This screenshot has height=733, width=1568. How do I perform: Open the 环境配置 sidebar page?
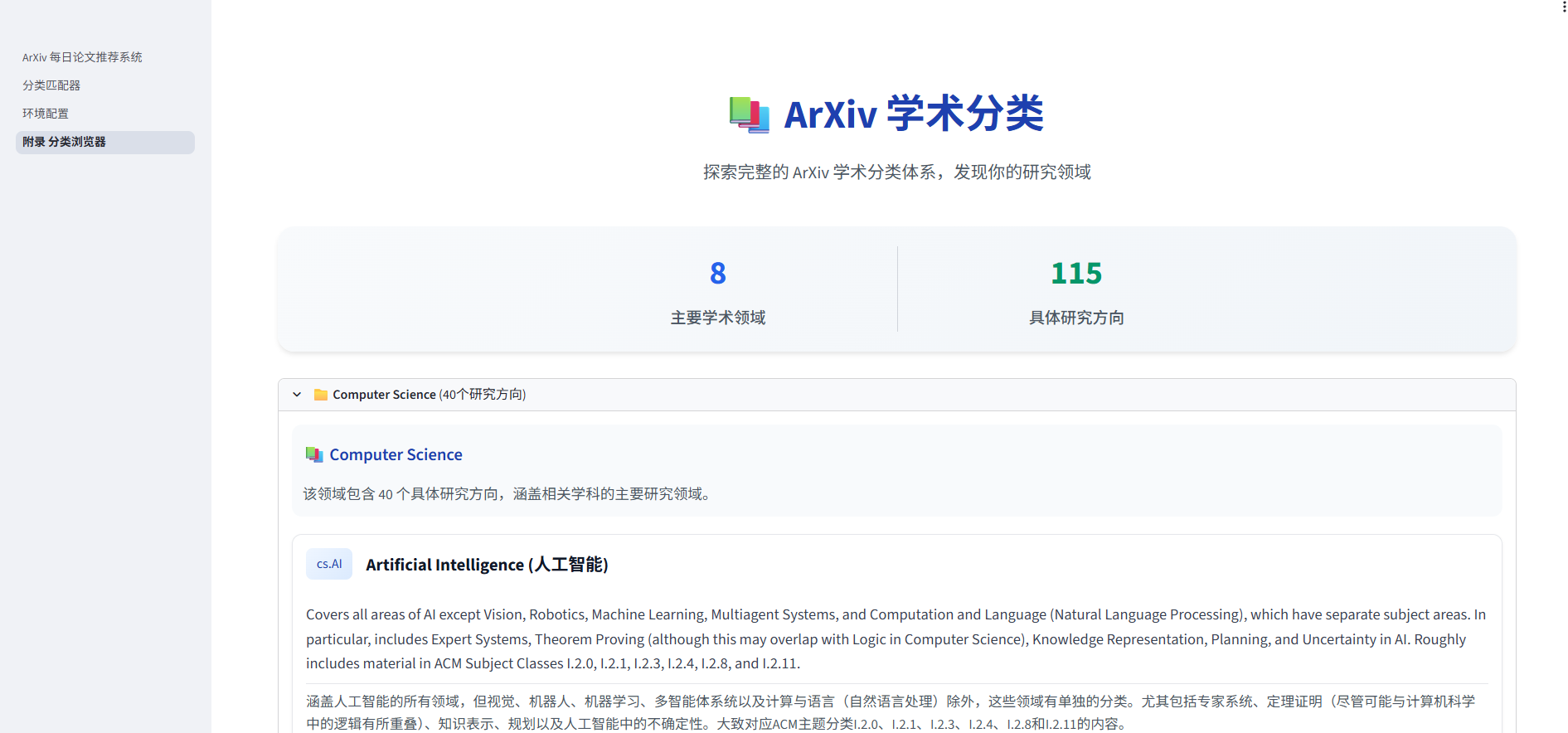(x=46, y=114)
